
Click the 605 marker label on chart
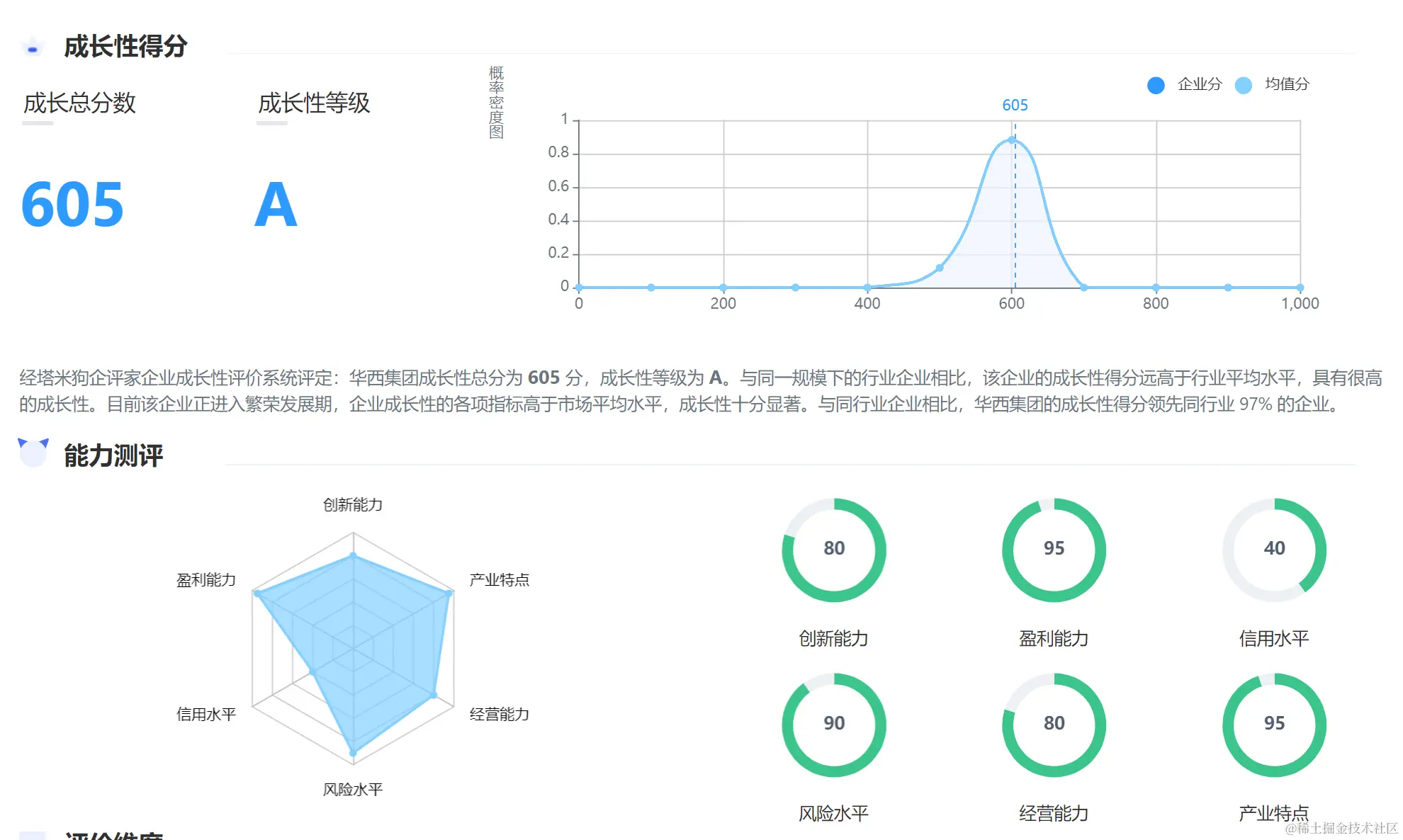pyautogui.click(x=1015, y=106)
